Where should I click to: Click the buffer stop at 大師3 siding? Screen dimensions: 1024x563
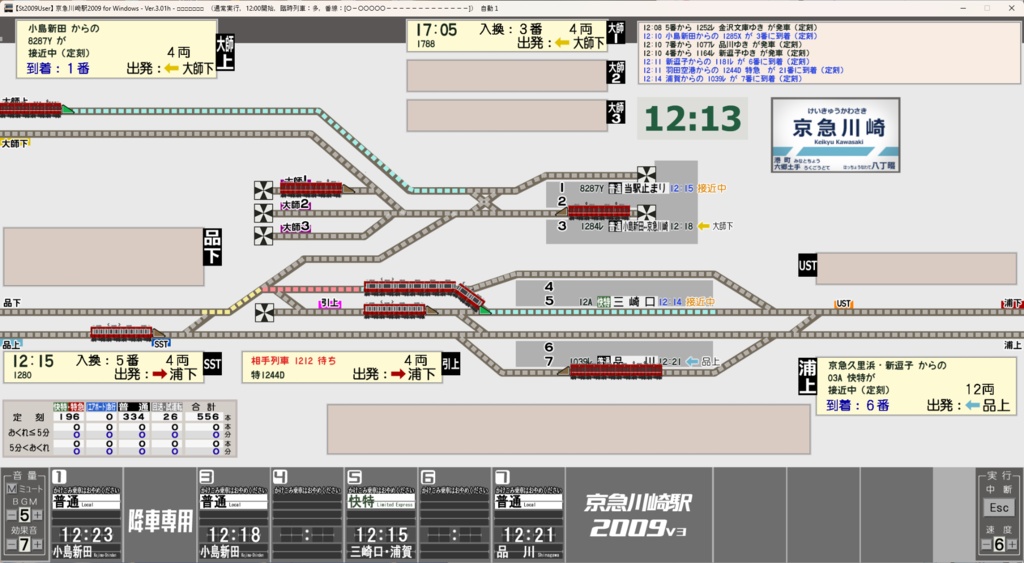point(263,236)
